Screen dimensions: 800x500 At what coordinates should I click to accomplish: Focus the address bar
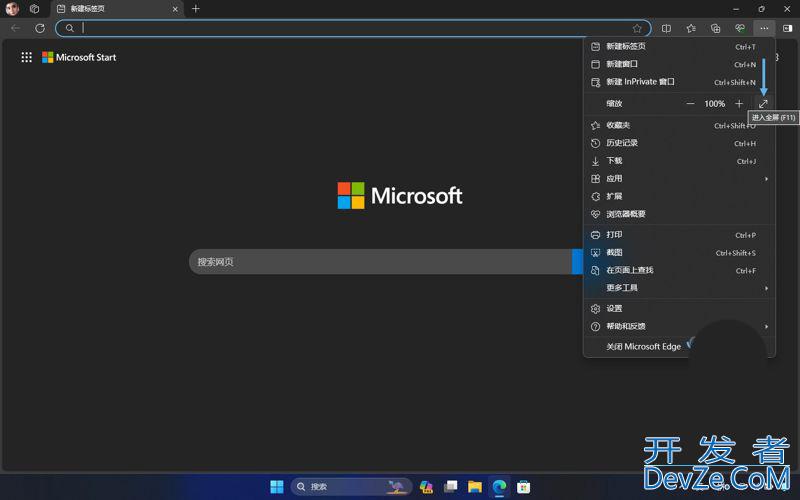[x=353, y=29]
